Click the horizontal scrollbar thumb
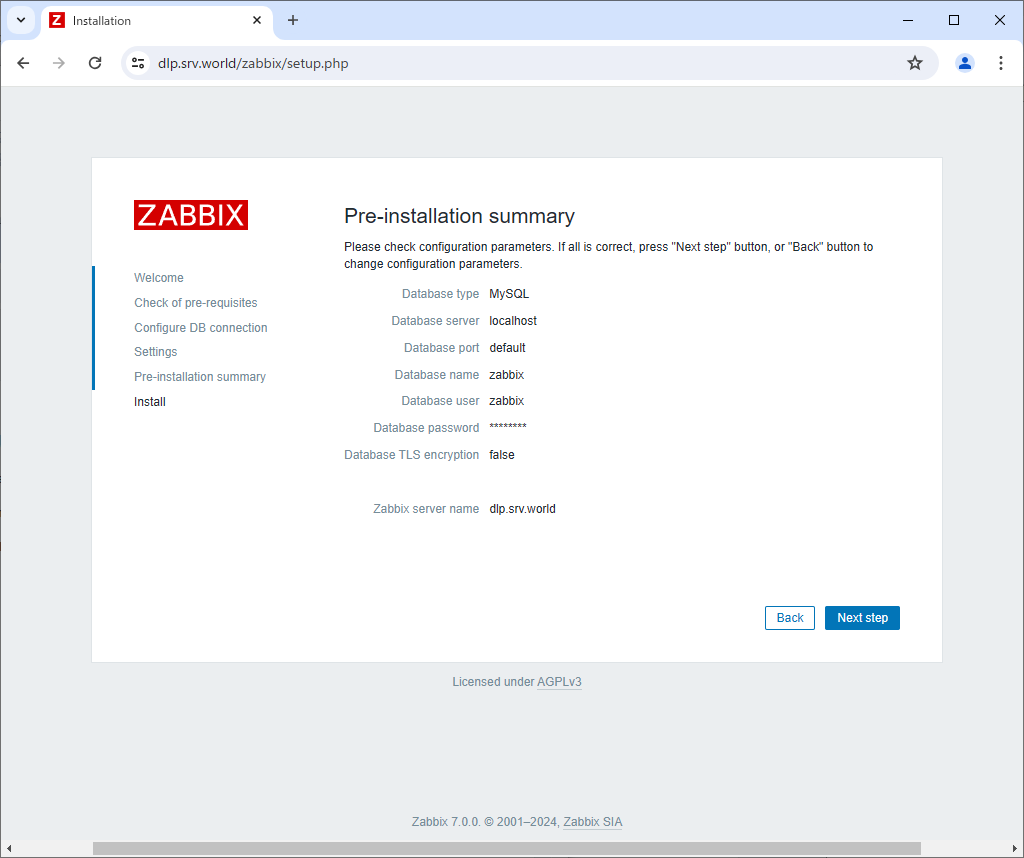 click(507, 848)
